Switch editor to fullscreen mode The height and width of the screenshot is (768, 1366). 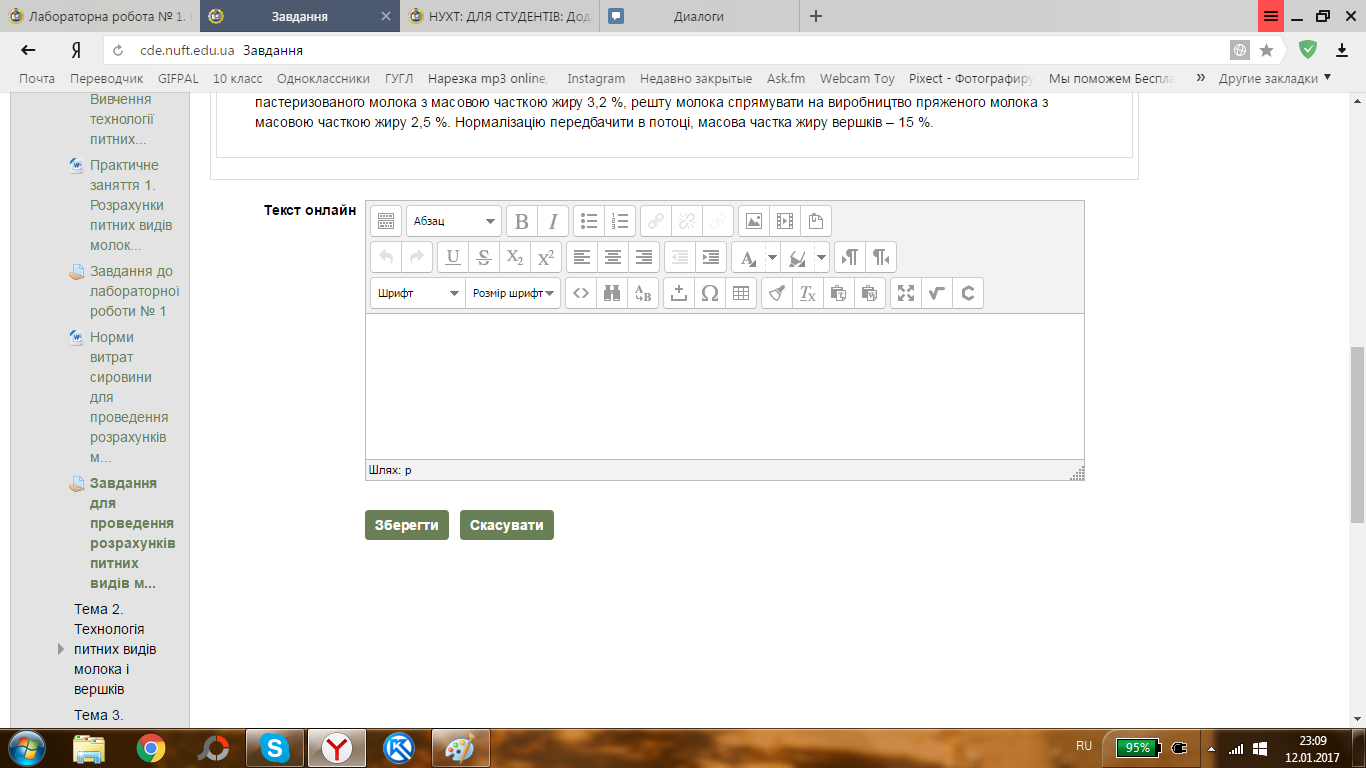coord(905,293)
